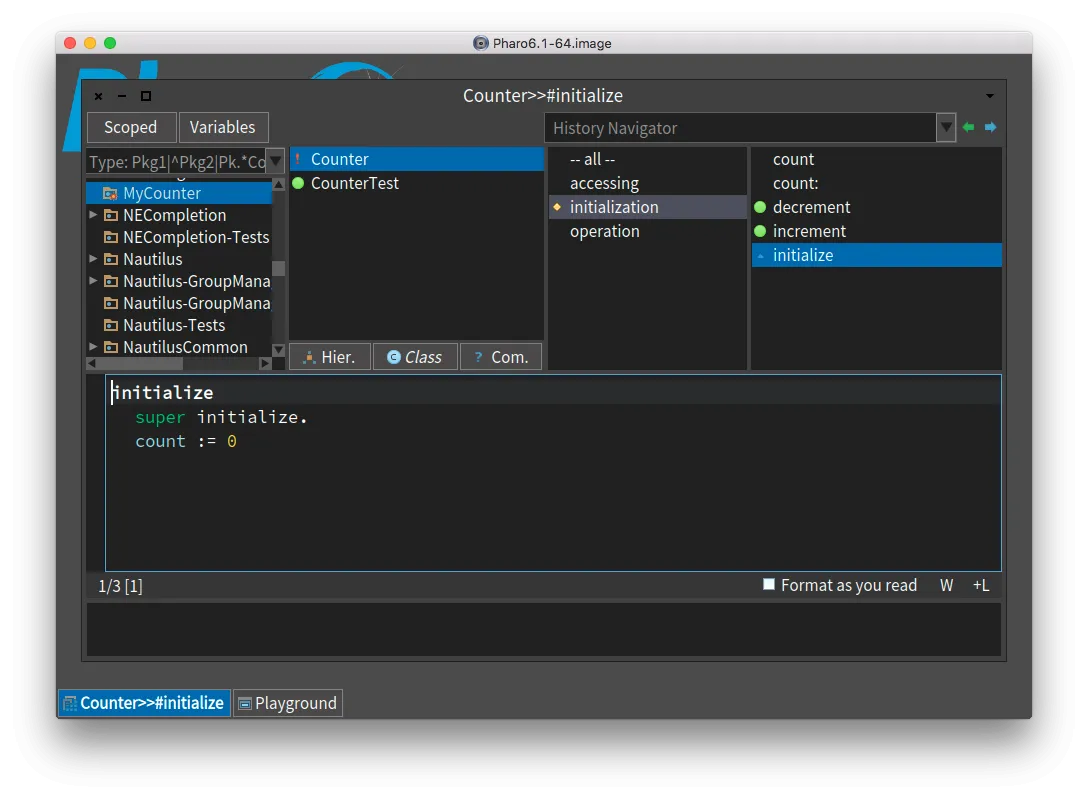Screen dimensions: 1088x799
Task: Select the count: setter method
Action: click(x=876, y=183)
